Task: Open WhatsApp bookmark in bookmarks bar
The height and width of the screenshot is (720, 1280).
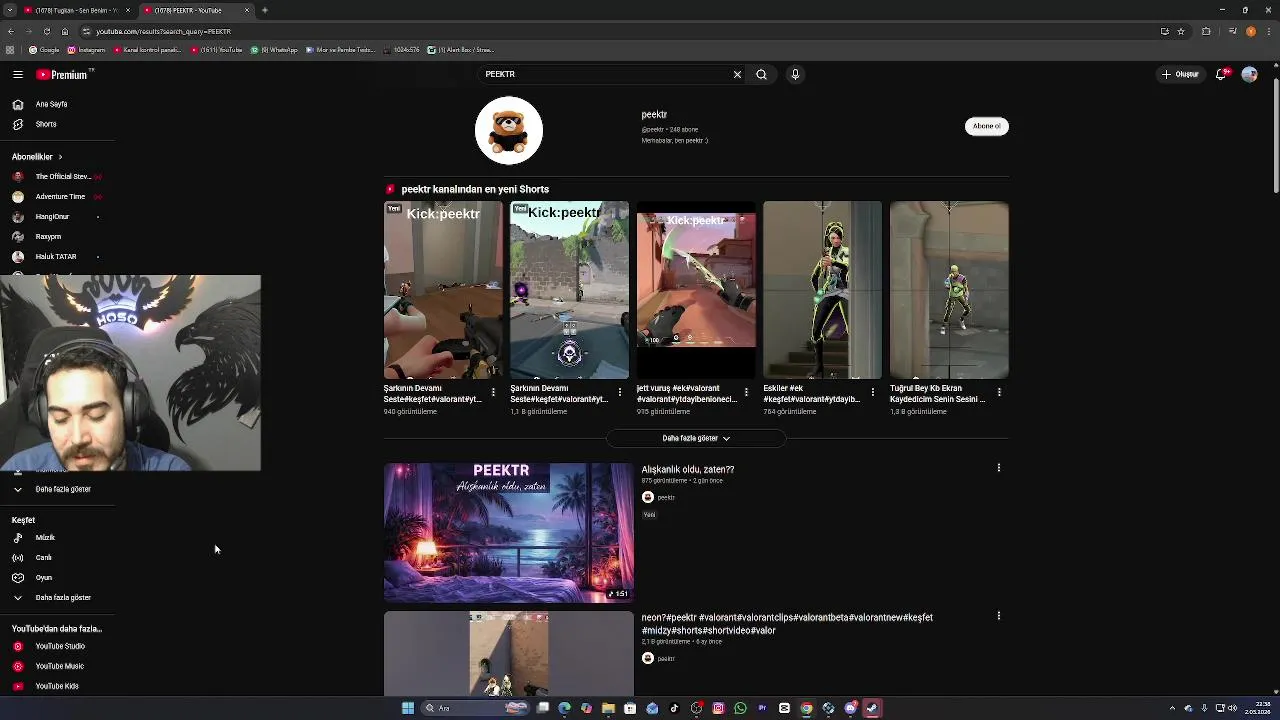Action: (275, 50)
